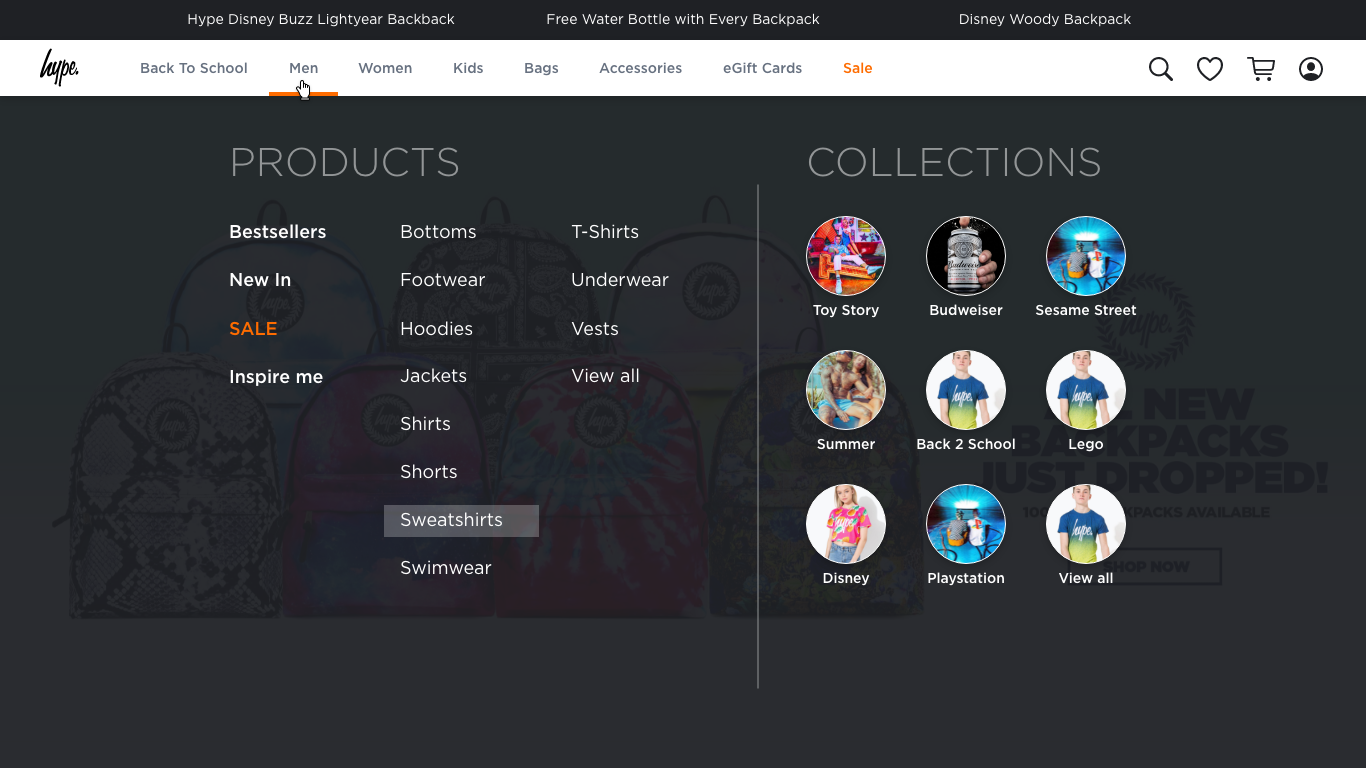1366x770 pixels.
Task: Click View all under Products
Action: pyautogui.click(x=605, y=376)
